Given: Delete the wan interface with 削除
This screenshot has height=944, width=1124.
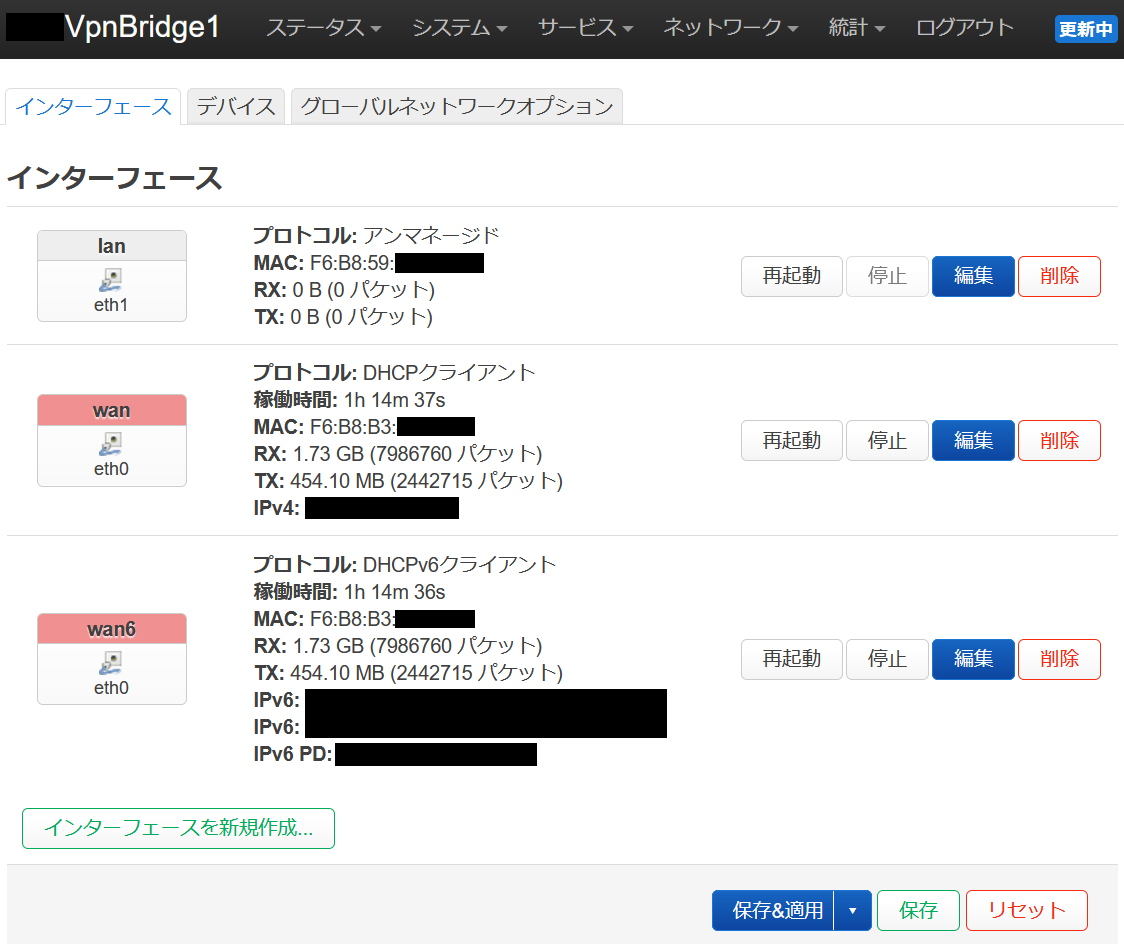Looking at the screenshot, I should [x=1059, y=440].
